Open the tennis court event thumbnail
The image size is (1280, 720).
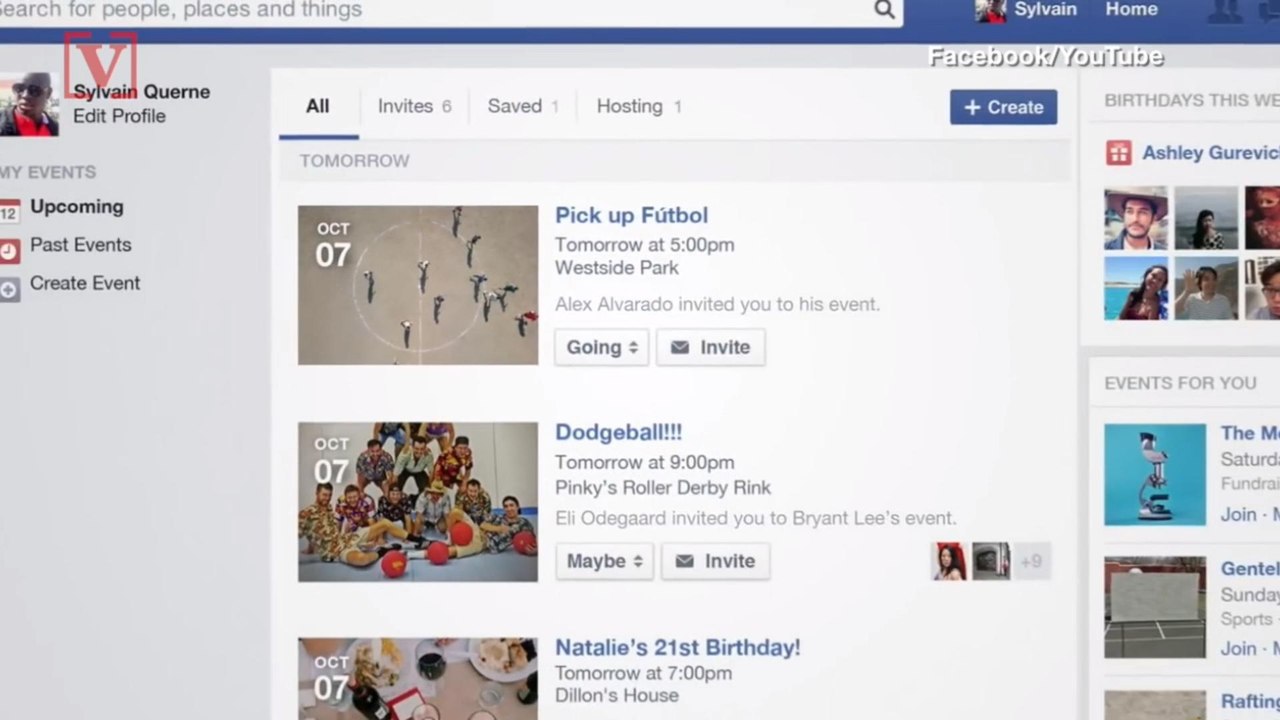pyautogui.click(x=1155, y=607)
